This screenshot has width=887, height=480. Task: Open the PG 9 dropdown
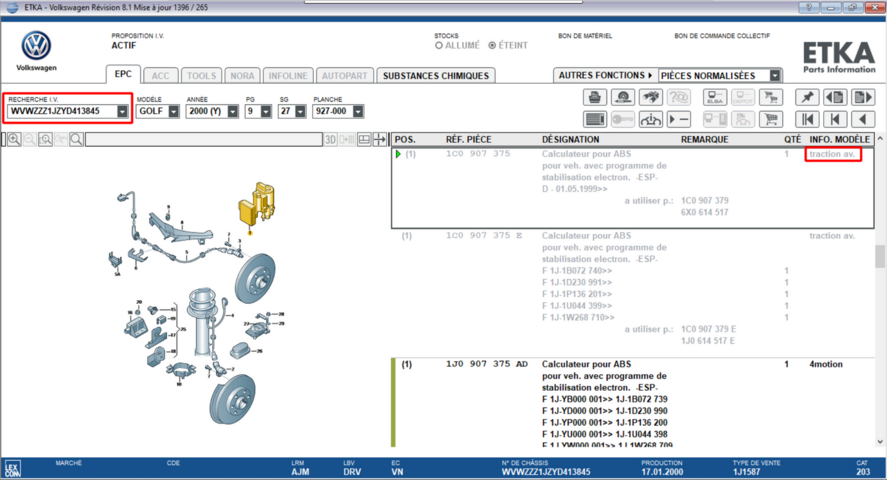click(x=266, y=111)
